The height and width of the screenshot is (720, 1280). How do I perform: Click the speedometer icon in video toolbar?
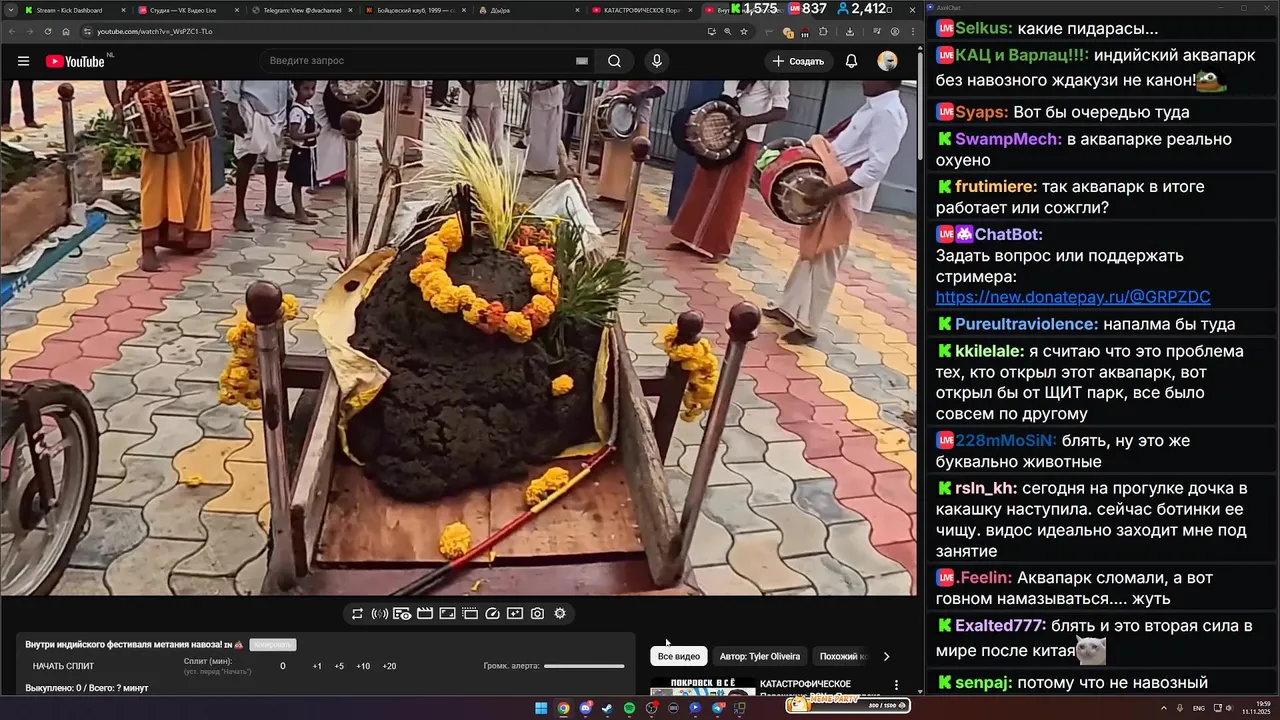[x=492, y=614]
